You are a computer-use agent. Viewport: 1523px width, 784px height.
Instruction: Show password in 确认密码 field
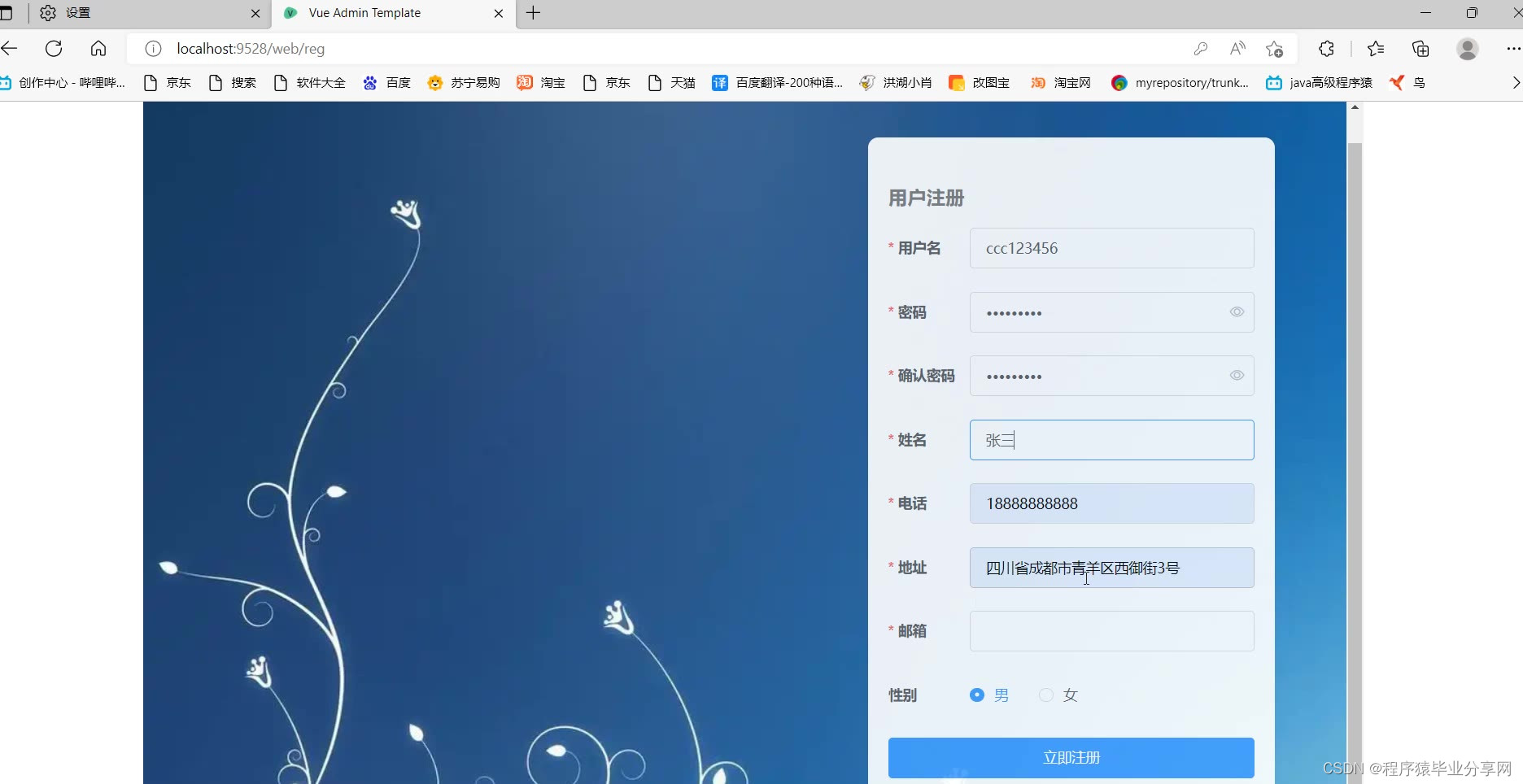[1237, 376]
